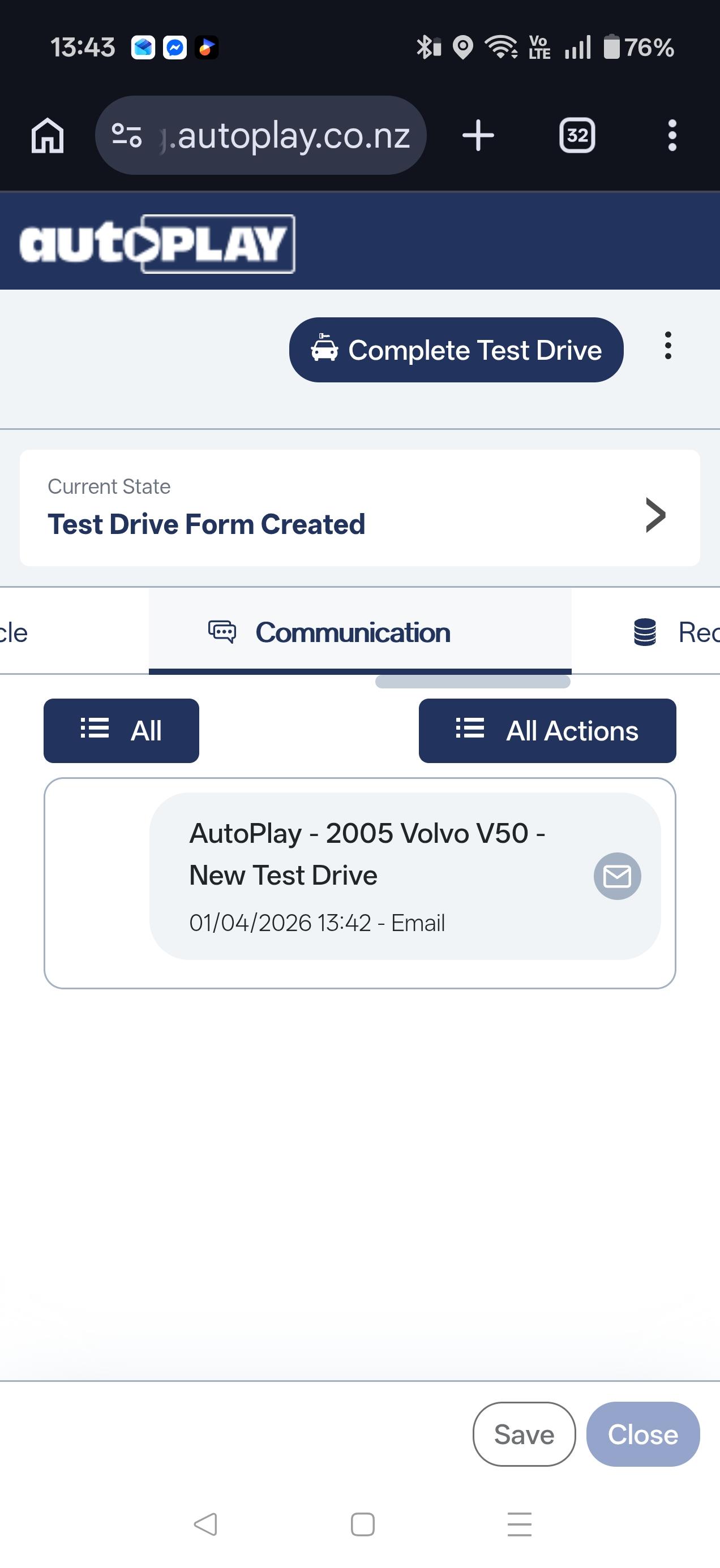Open the more options menu beside Complete Test Drive
This screenshot has width=720, height=1568.
[x=668, y=346]
